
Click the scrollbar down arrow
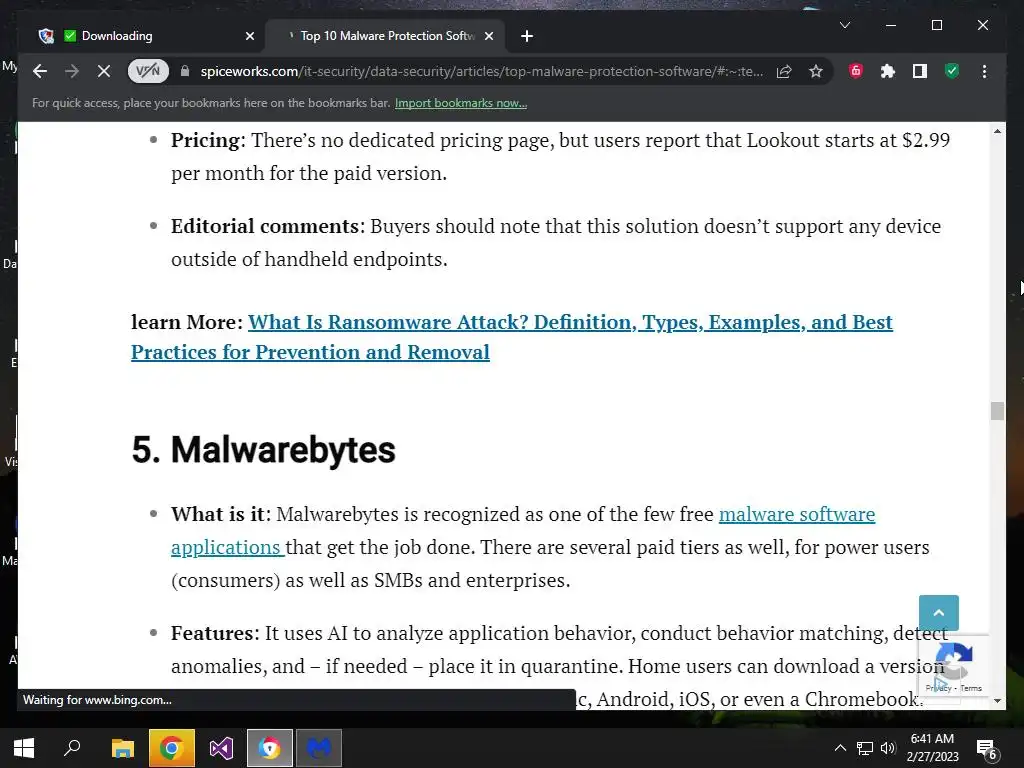point(997,701)
